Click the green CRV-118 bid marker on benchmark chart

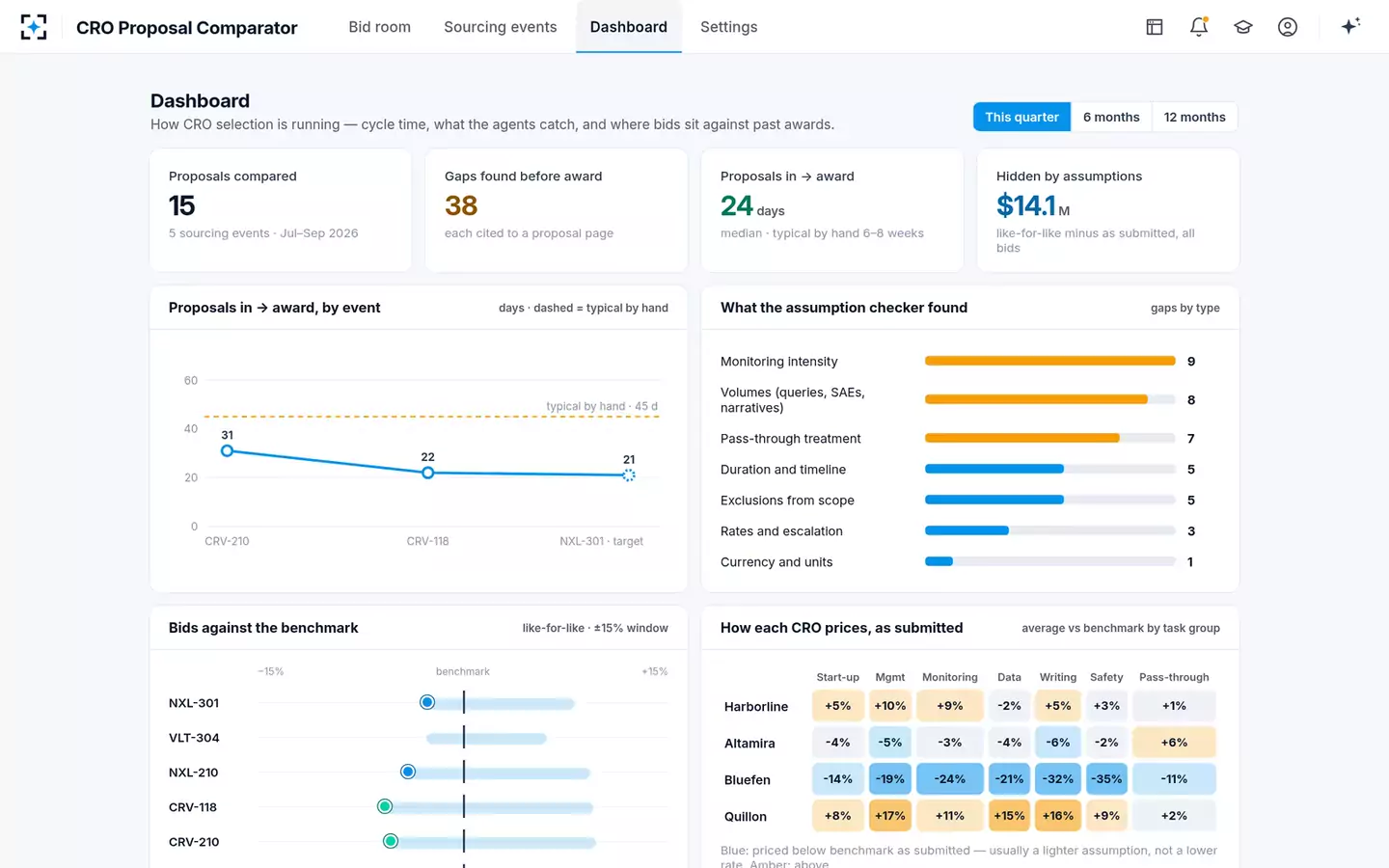385,806
